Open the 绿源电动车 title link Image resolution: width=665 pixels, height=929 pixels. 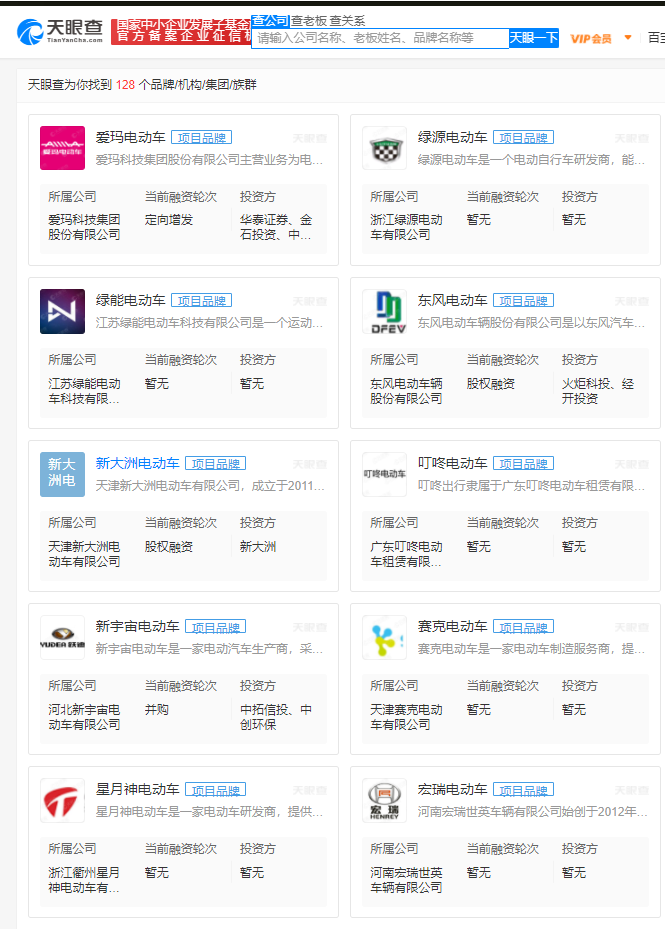pyautogui.click(x=452, y=137)
